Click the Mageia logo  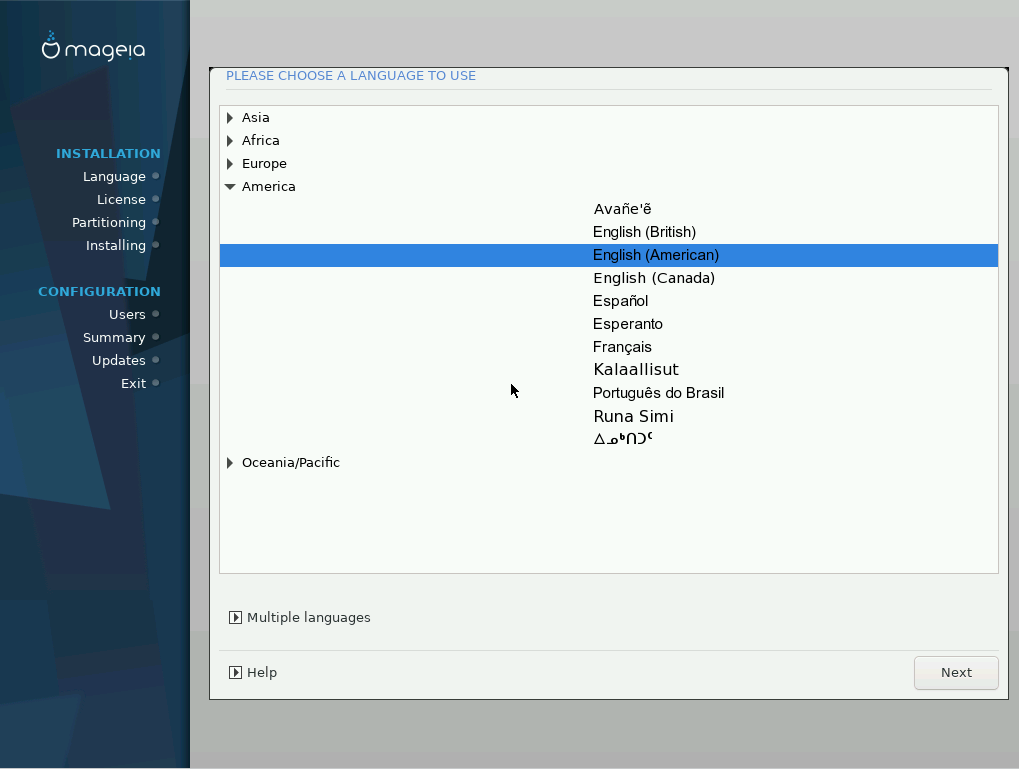(x=93, y=47)
